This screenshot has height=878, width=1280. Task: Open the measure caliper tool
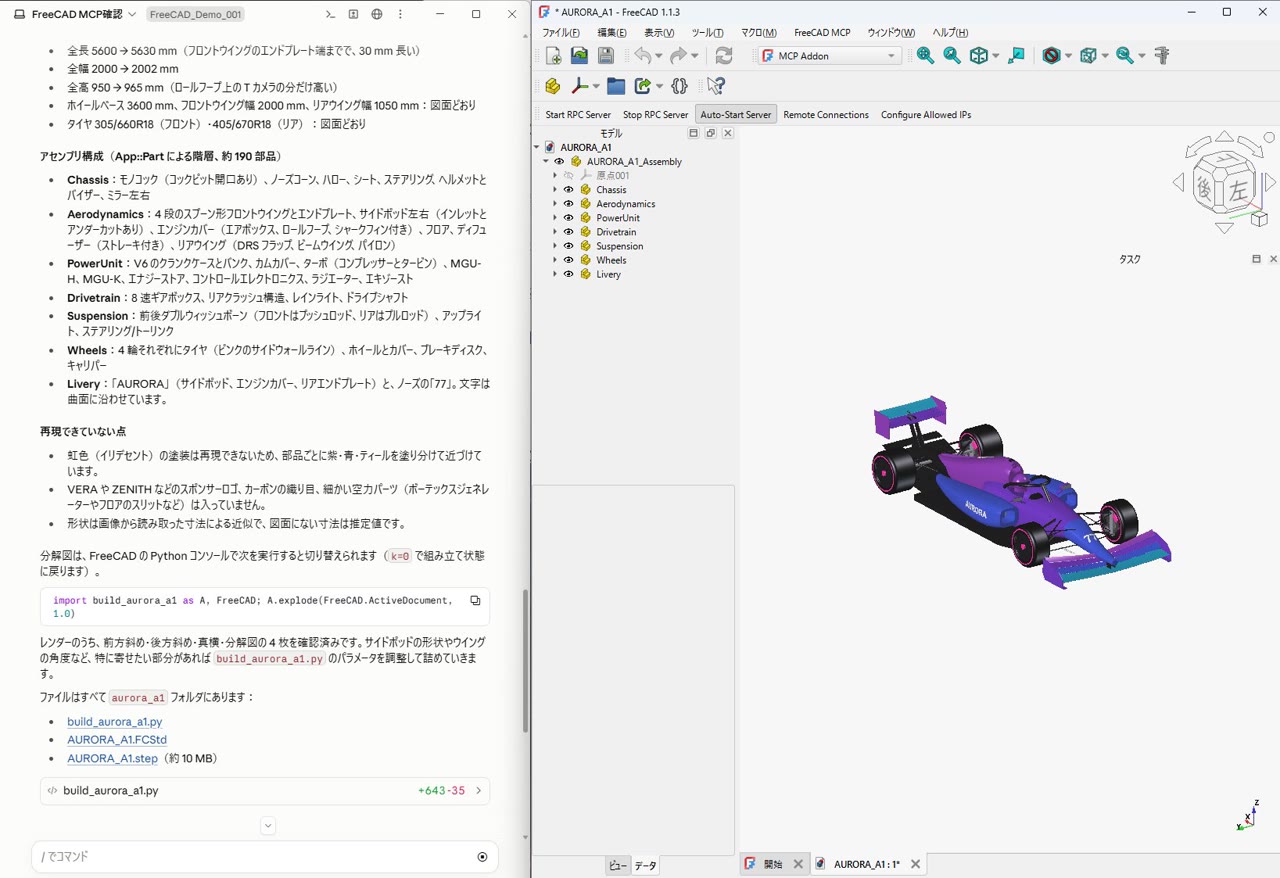1162,56
